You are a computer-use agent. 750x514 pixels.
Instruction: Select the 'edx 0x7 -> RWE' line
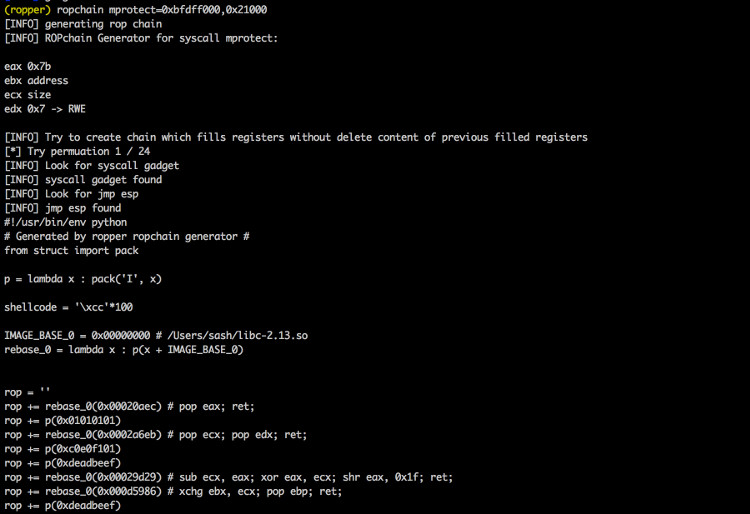[45, 109]
